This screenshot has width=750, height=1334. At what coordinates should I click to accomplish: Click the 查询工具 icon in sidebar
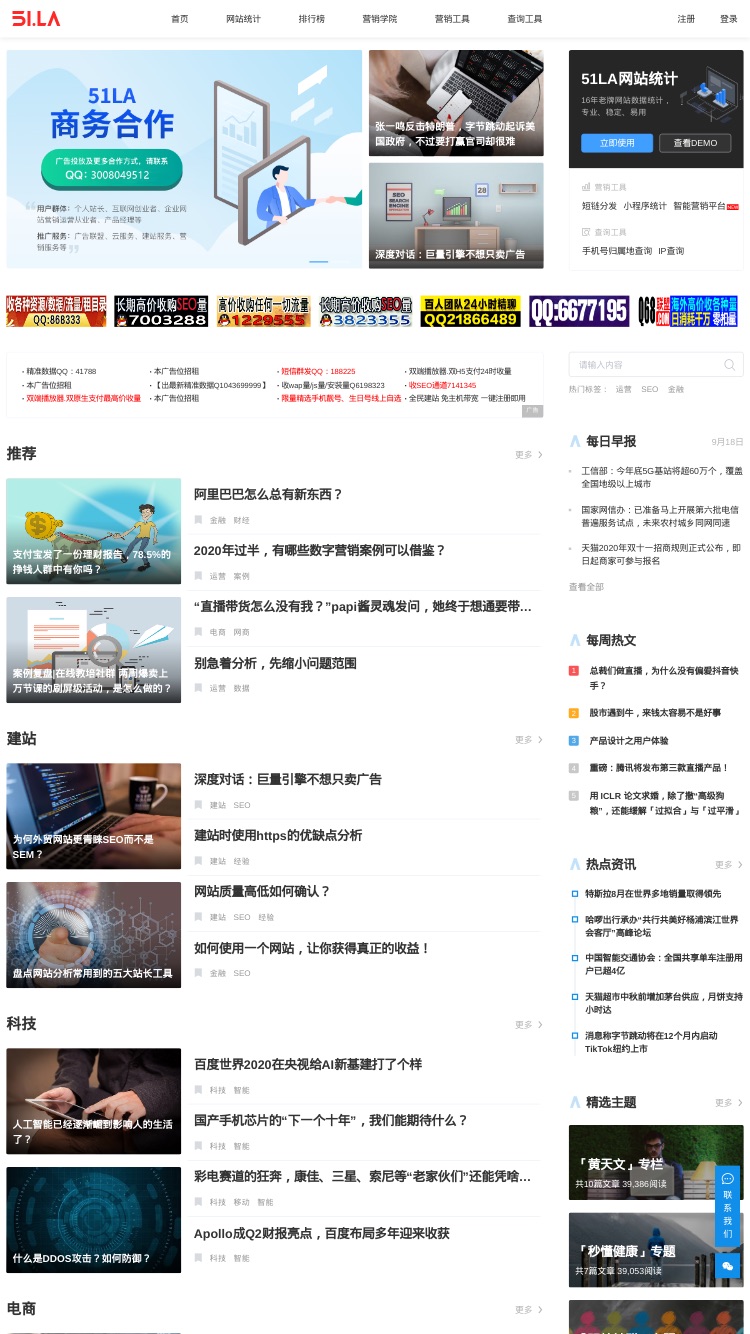tap(586, 232)
